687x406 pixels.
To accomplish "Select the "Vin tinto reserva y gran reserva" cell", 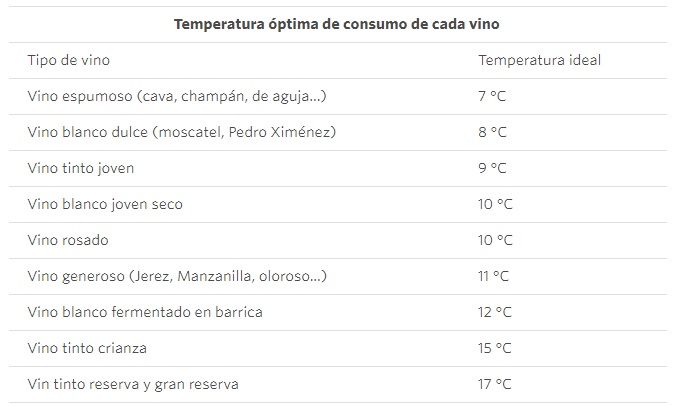I will [x=133, y=384].
